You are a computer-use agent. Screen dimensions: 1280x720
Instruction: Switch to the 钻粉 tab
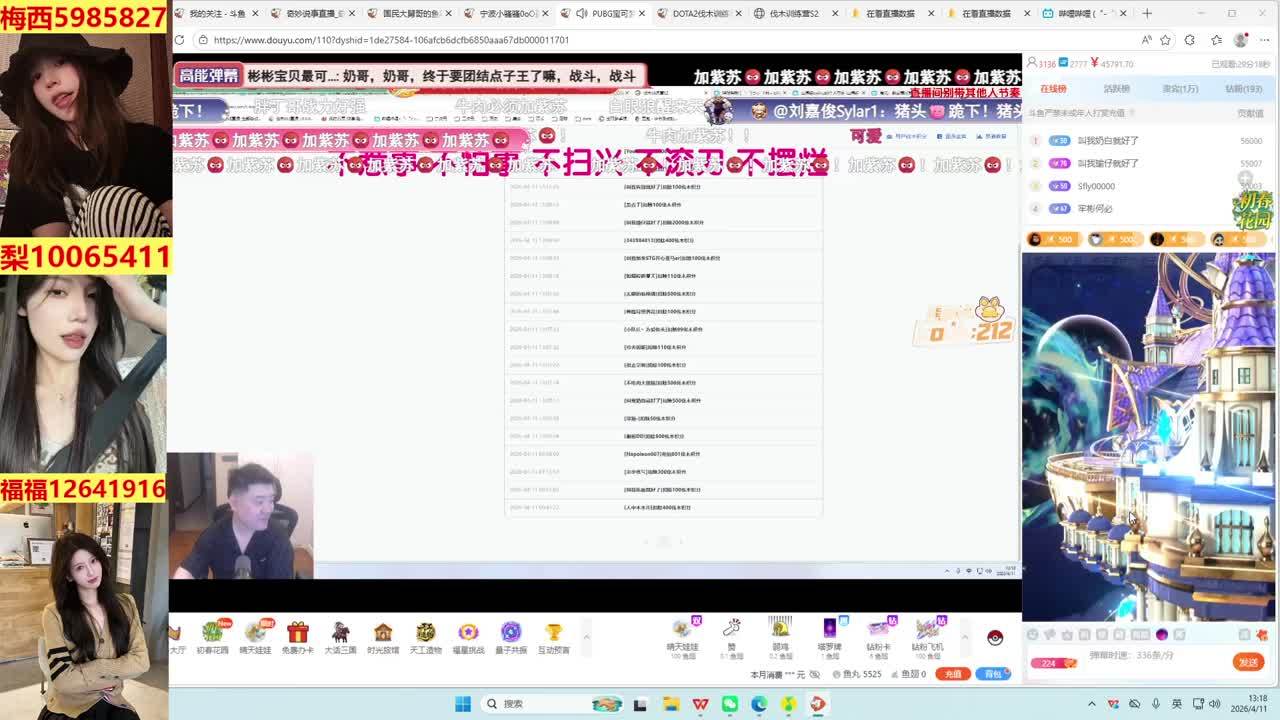(x=1243, y=89)
